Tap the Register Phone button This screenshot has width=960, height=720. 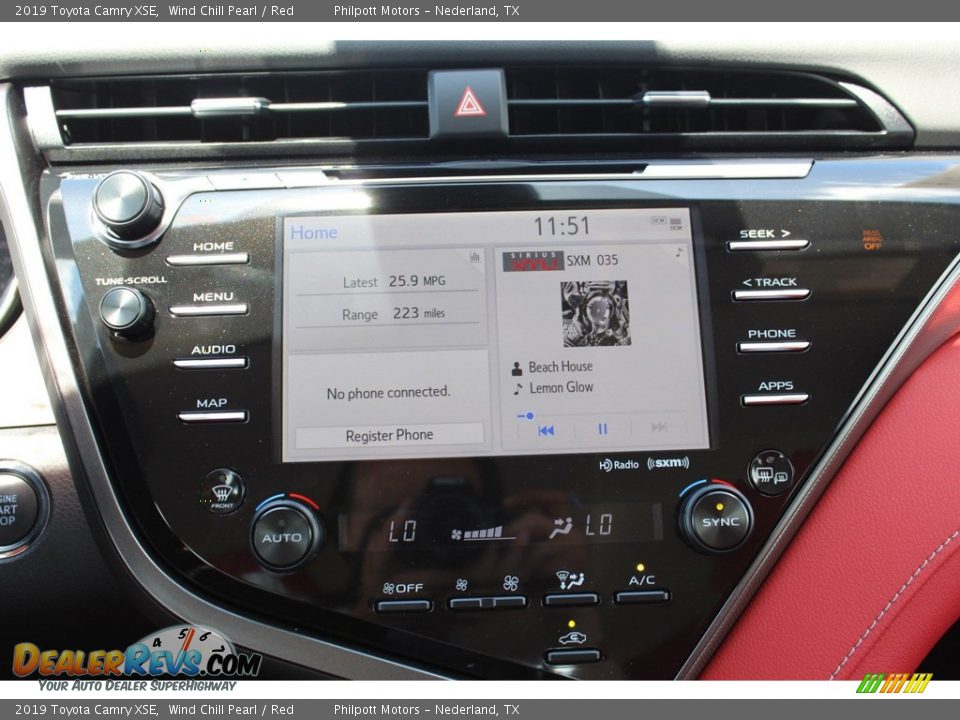[388, 434]
